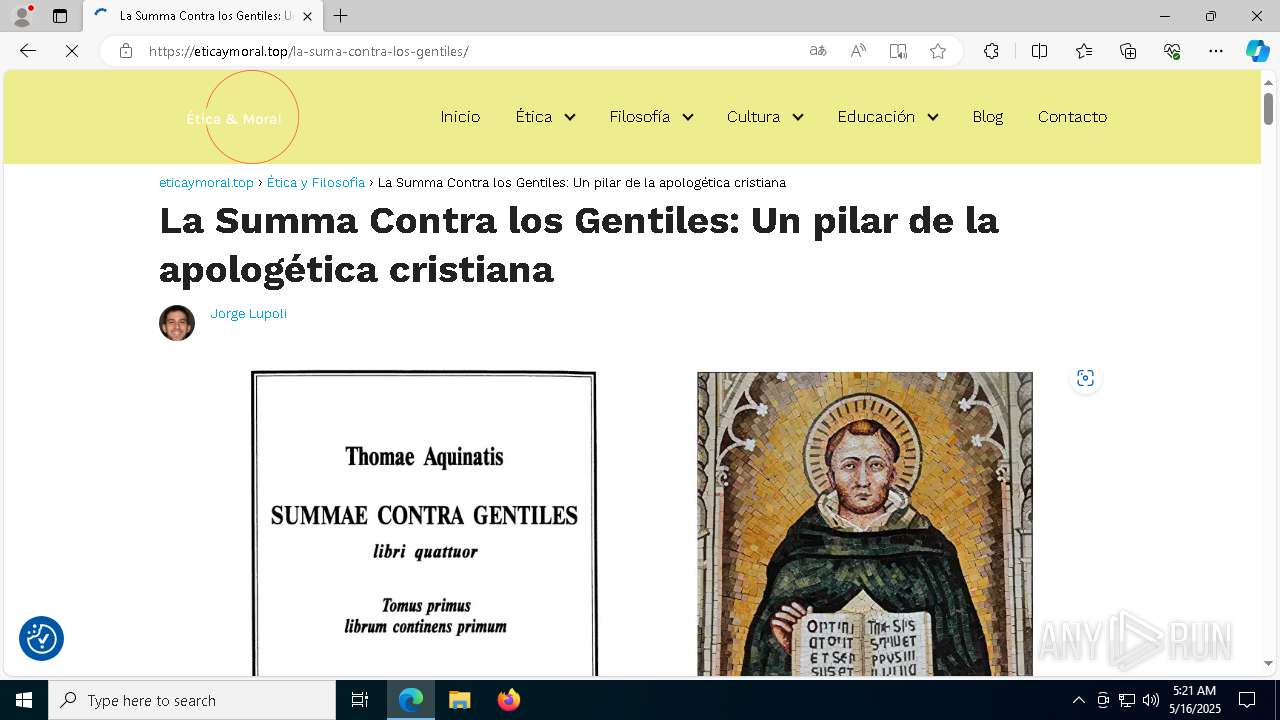
Task: Go back to the previous page
Action: 28,51
